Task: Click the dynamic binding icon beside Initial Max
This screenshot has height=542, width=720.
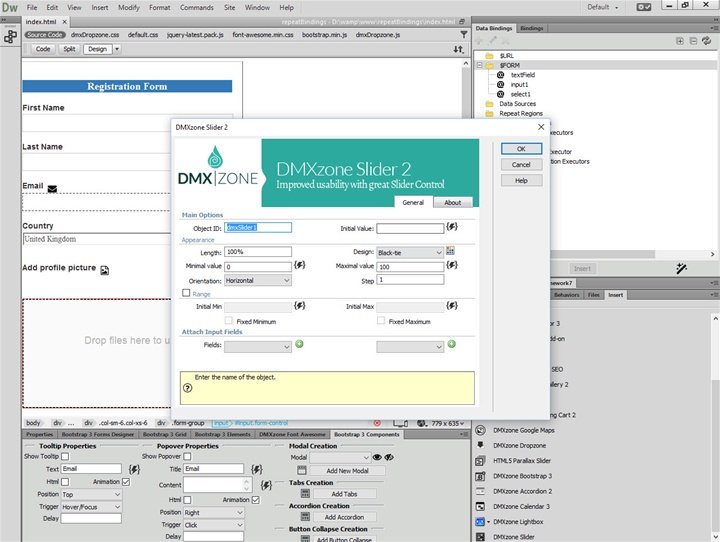Action: [452, 305]
